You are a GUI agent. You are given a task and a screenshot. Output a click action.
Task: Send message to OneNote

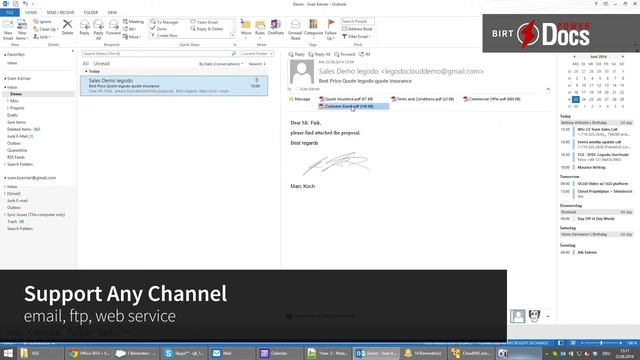276,27
